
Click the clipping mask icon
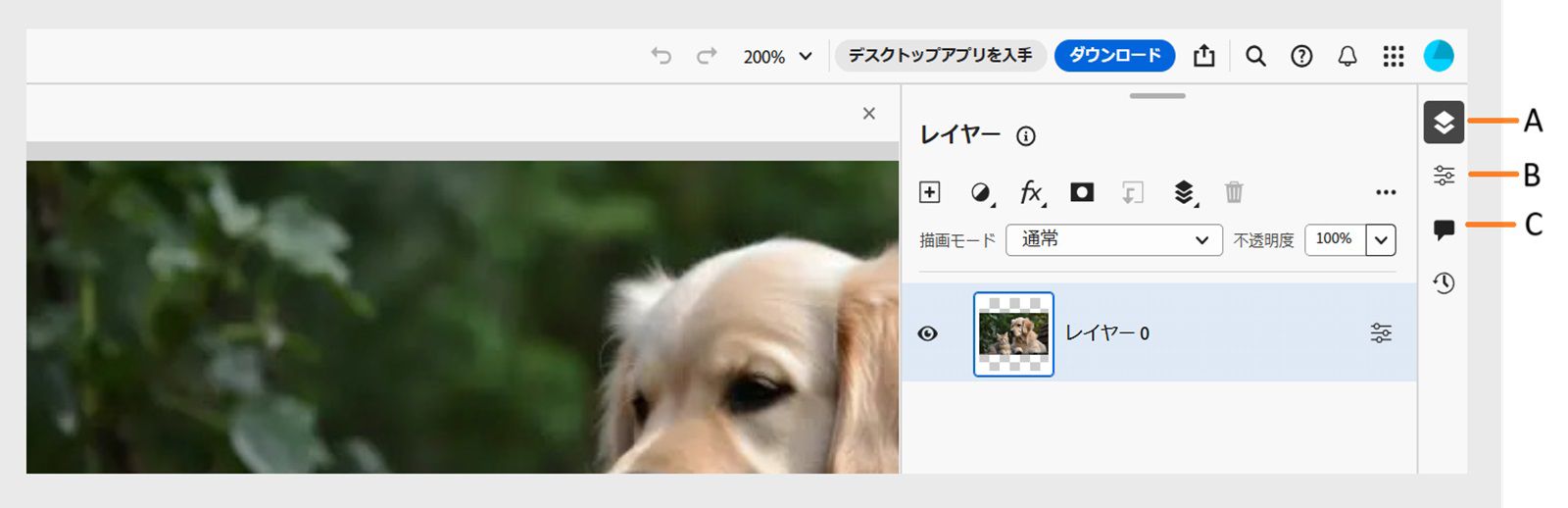[x=1132, y=193]
